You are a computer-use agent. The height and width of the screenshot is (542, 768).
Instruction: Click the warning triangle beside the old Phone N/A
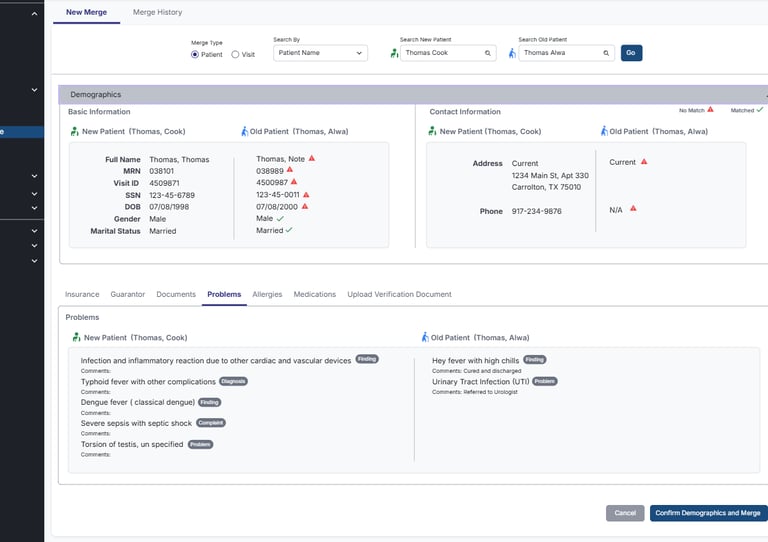[x=633, y=209]
